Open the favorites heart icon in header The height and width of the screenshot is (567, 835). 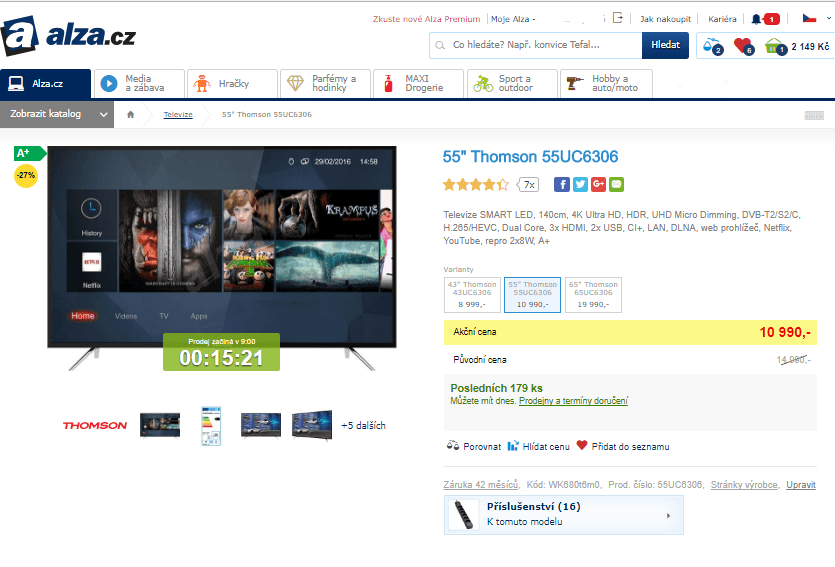[743, 46]
